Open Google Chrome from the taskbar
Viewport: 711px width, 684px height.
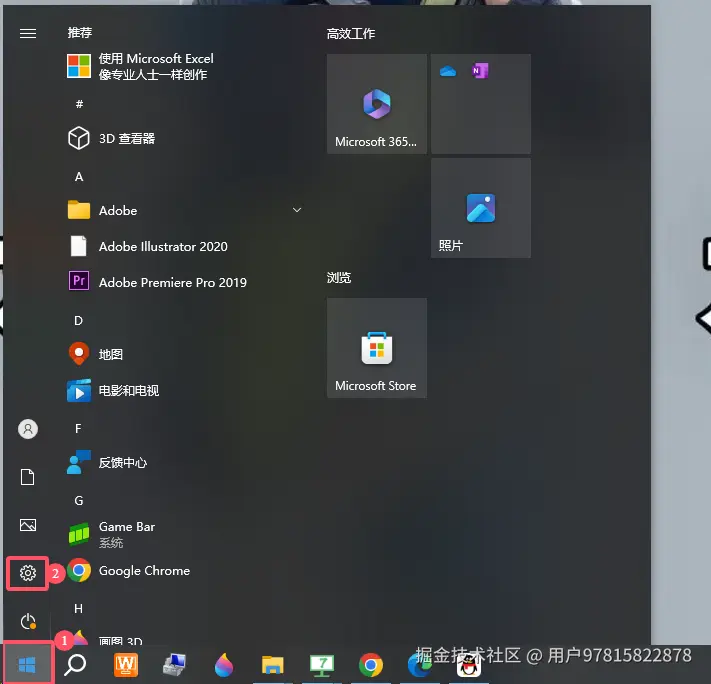tap(370, 665)
